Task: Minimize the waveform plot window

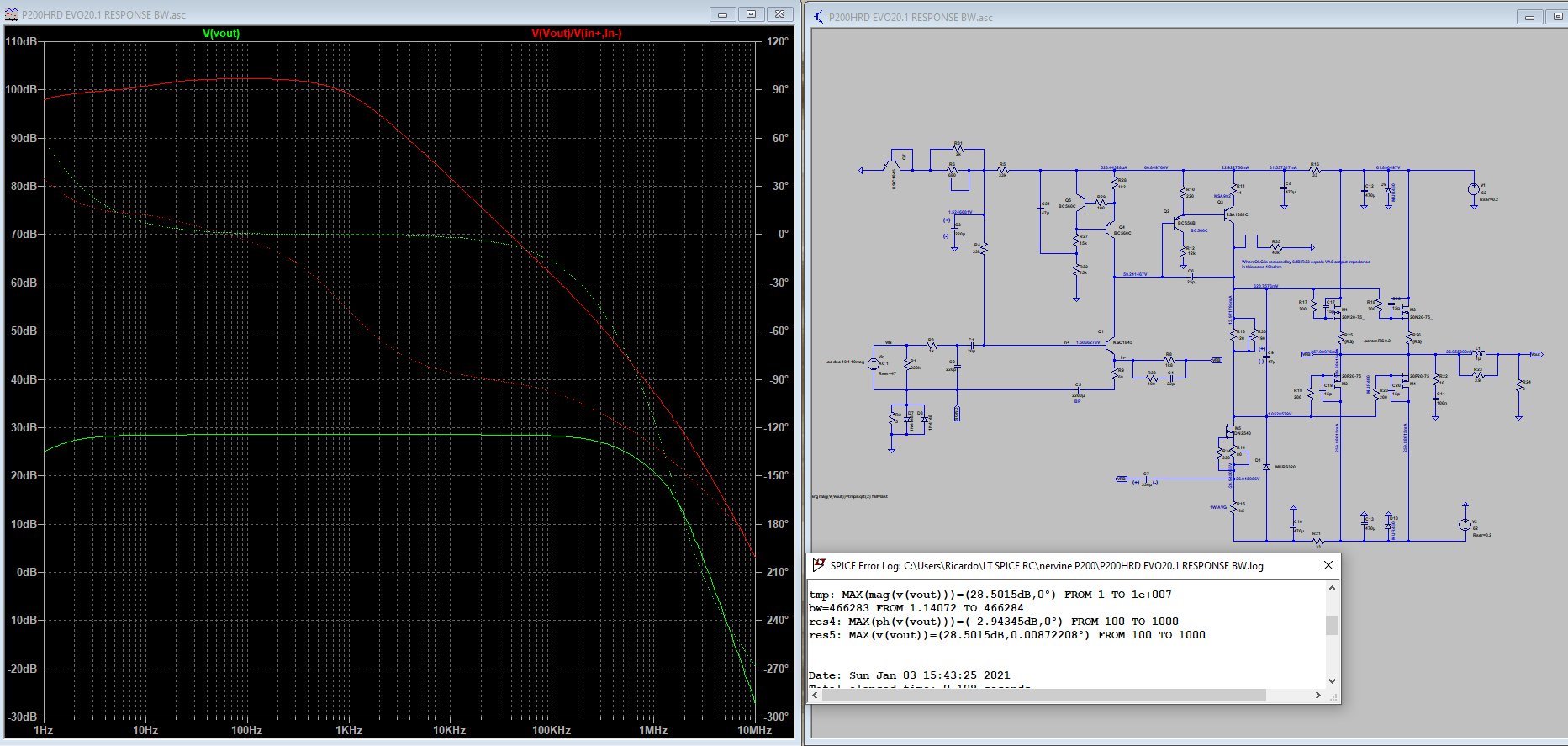Action: pos(722,14)
